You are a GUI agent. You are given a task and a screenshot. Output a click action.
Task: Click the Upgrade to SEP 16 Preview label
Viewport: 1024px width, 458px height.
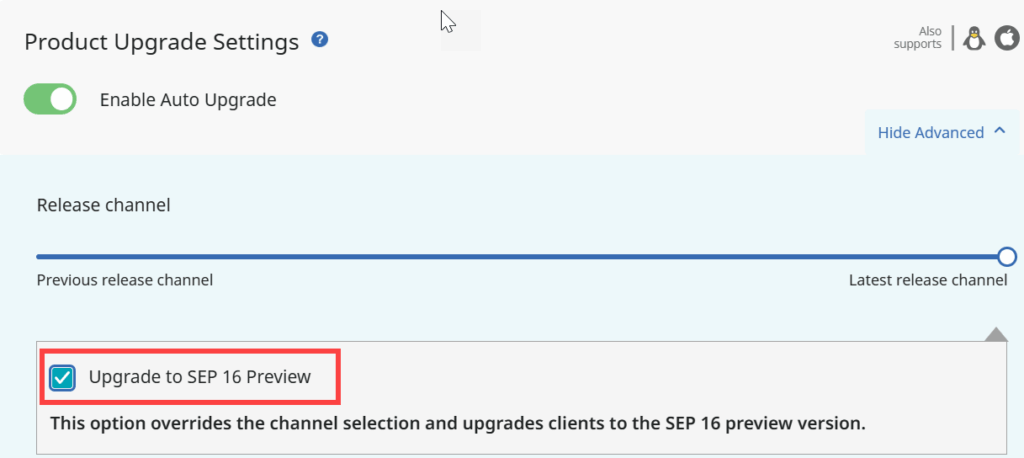point(200,378)
